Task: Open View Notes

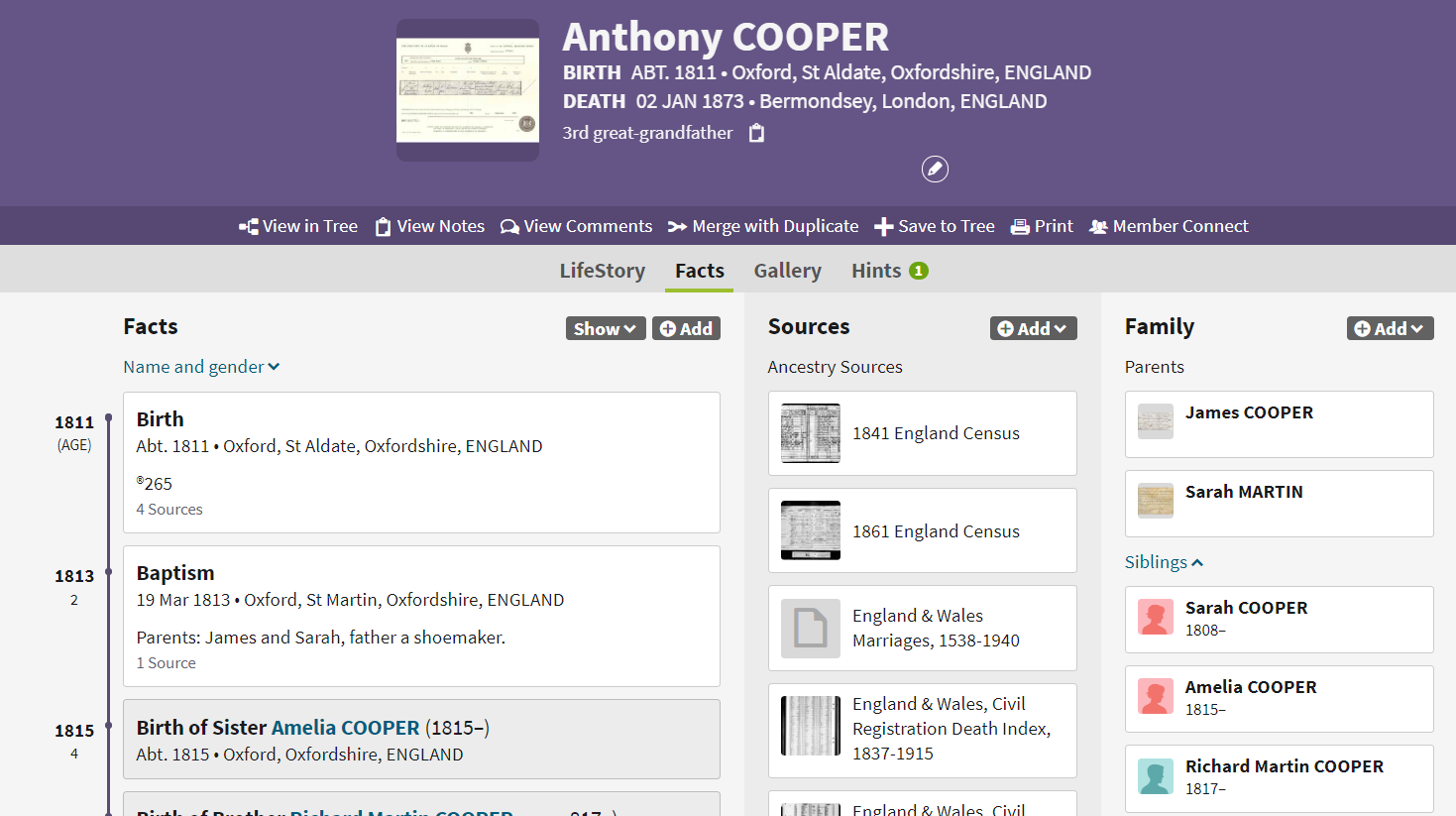Action: click(x=430, y=226)
